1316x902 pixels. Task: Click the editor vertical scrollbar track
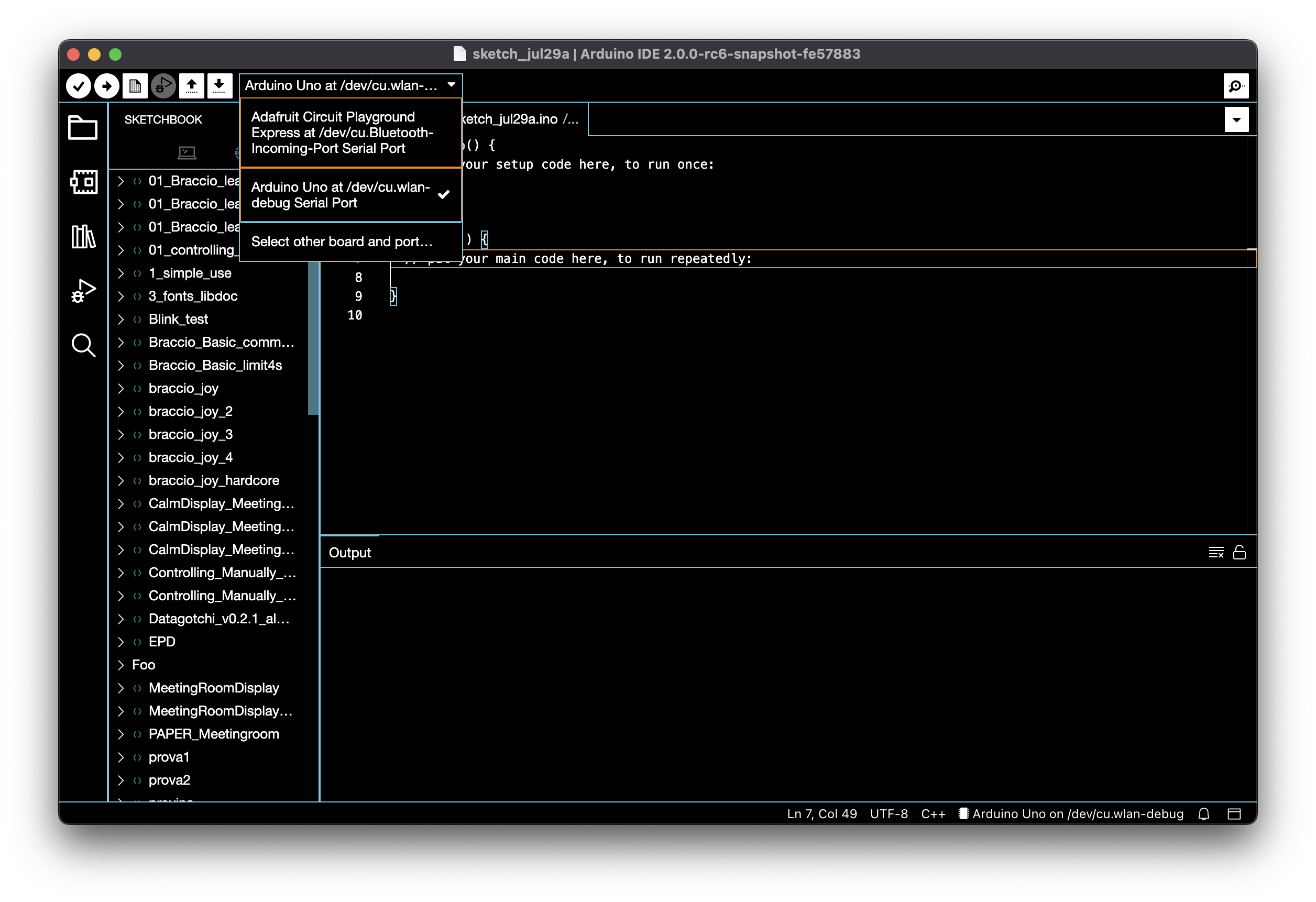pyautogui.click(x=1252, y=334)
